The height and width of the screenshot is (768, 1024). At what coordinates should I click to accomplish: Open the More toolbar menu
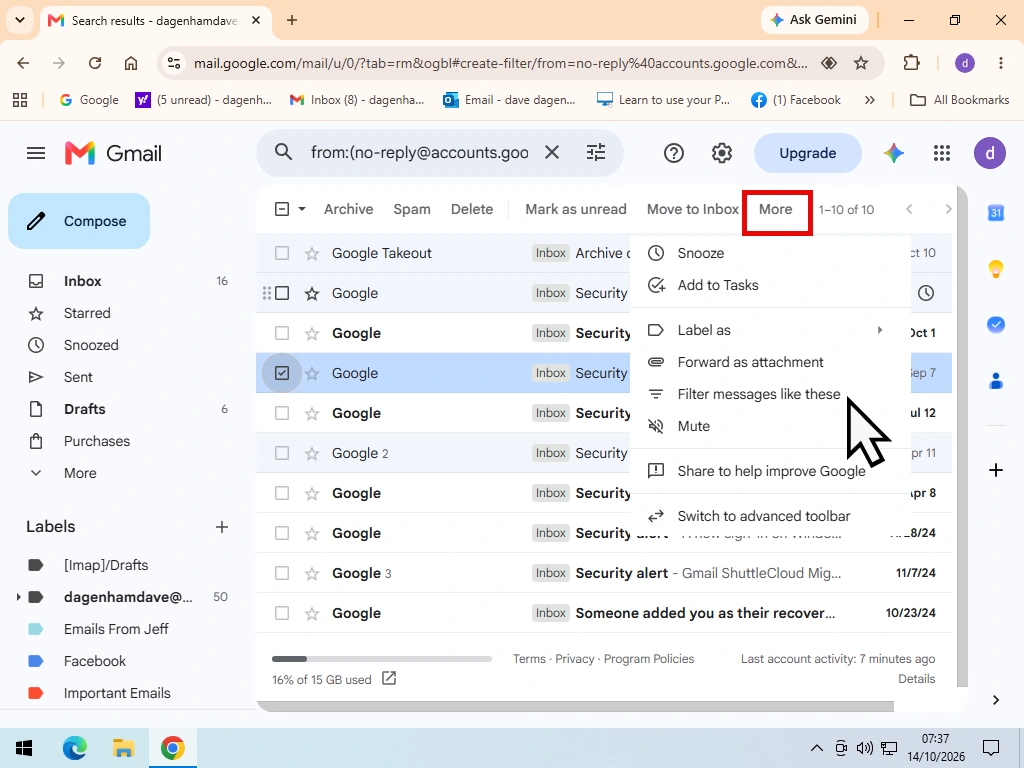pyautogui.click(x=776, y=210)
